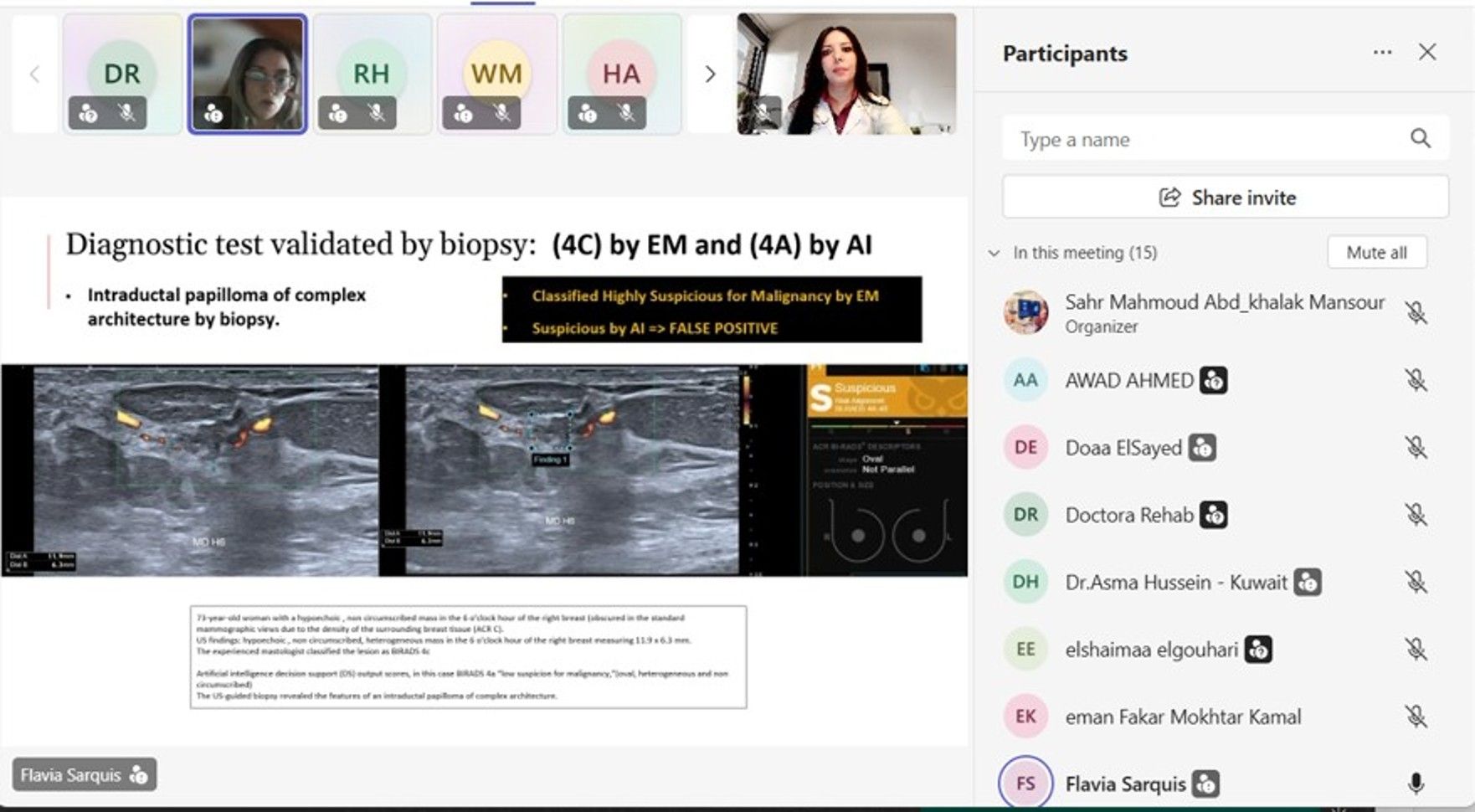Click the badge icon beside Dr.Asma Hussein - Kuwait
The height and width of the screenshot is (812, 1475).
(1307, 582)
